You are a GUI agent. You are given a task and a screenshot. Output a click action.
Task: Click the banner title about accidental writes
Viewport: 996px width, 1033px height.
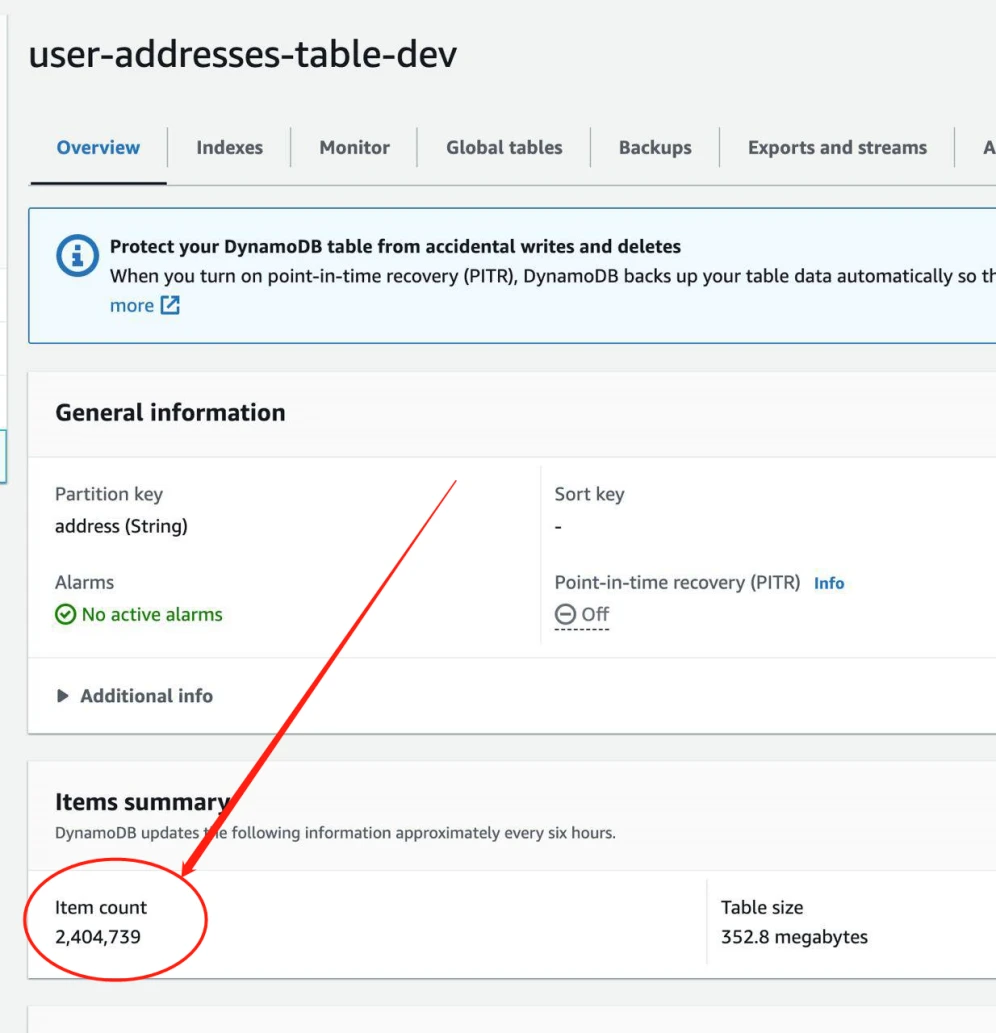(395, 246)
